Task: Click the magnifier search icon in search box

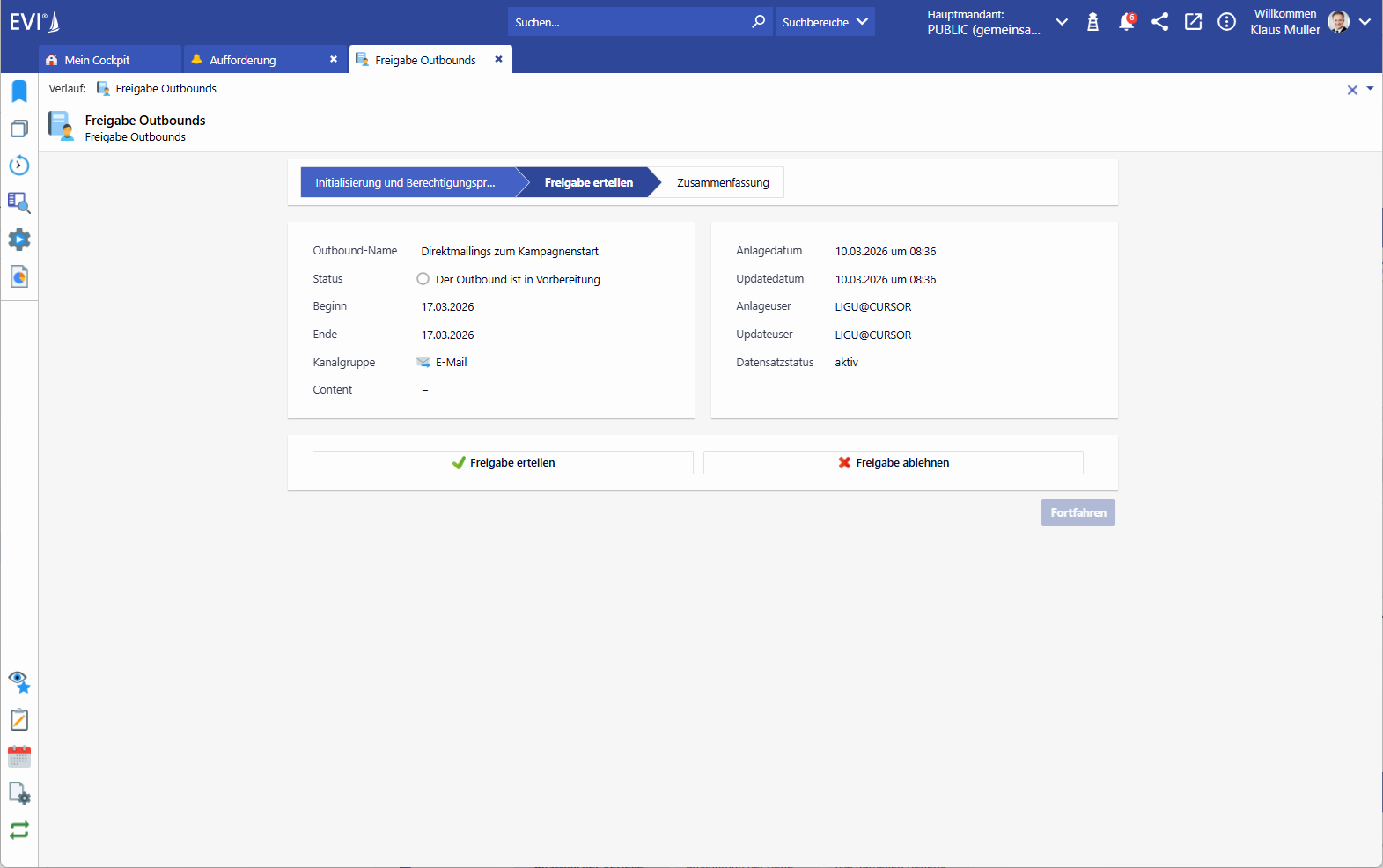Action: click(x=758, y=22)
